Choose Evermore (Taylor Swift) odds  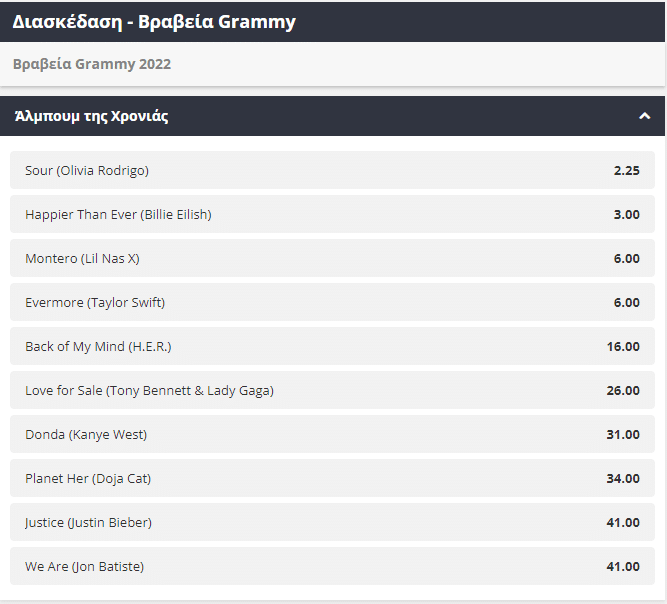(x=332, y=302)
